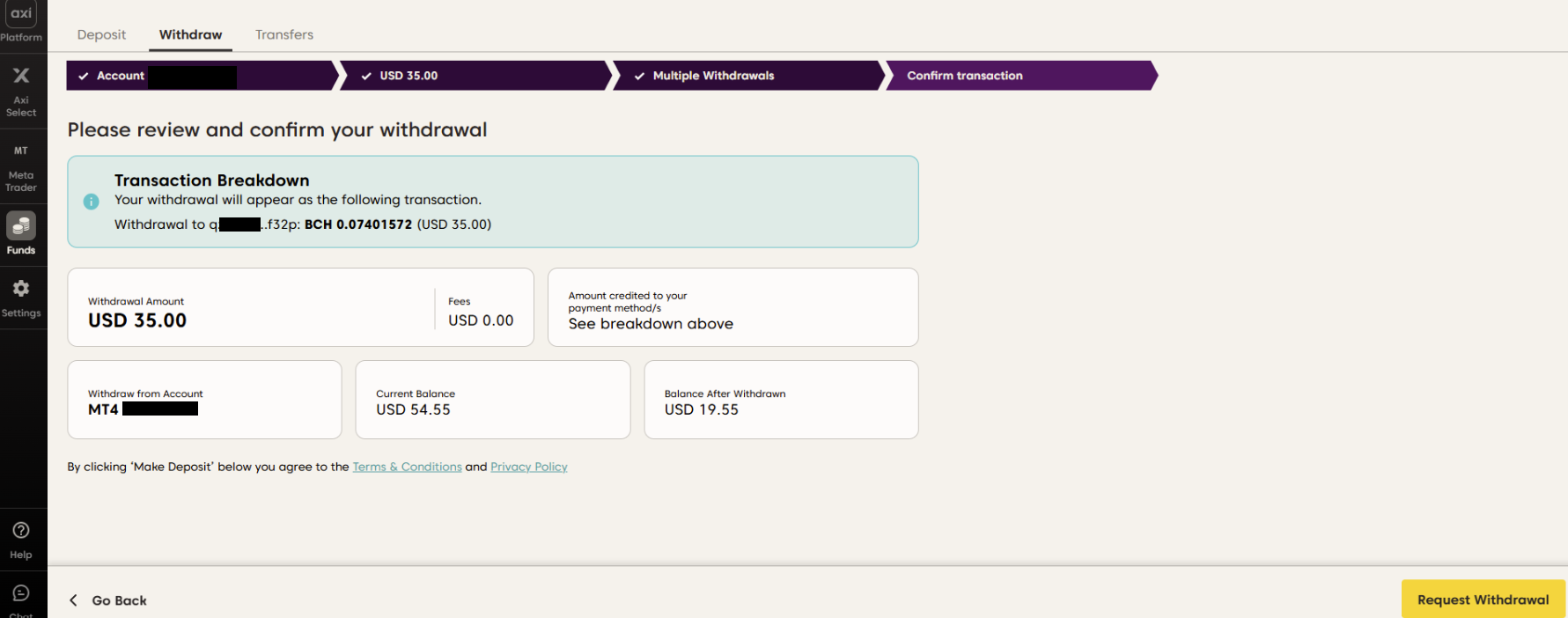Switch to the Deposit tab
Image resolution: width=1568 pixels, height=618 pixels.
101,35
